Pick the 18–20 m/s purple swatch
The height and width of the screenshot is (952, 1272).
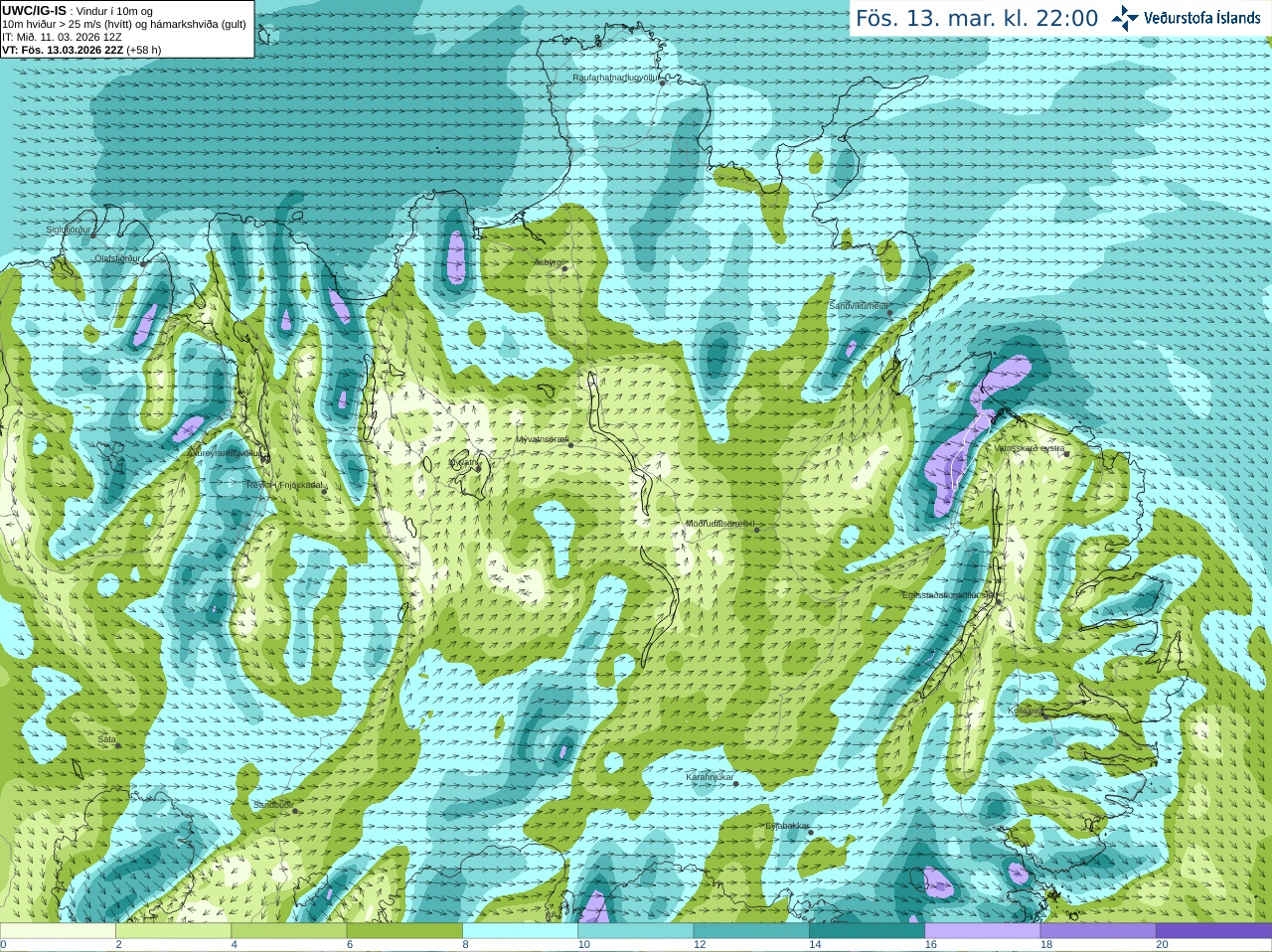1098,931
